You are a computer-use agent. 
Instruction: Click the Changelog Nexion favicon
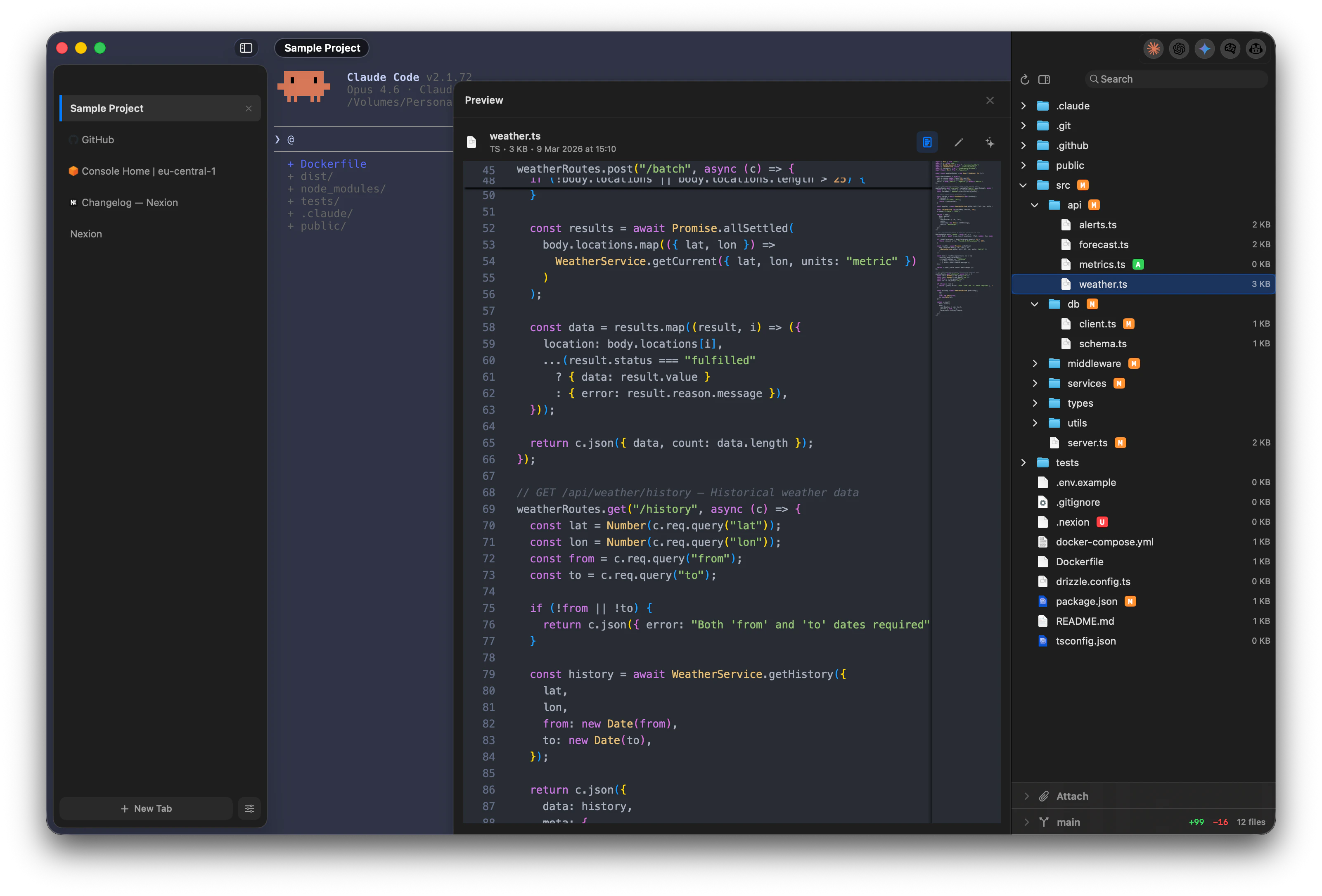(73, 202)
